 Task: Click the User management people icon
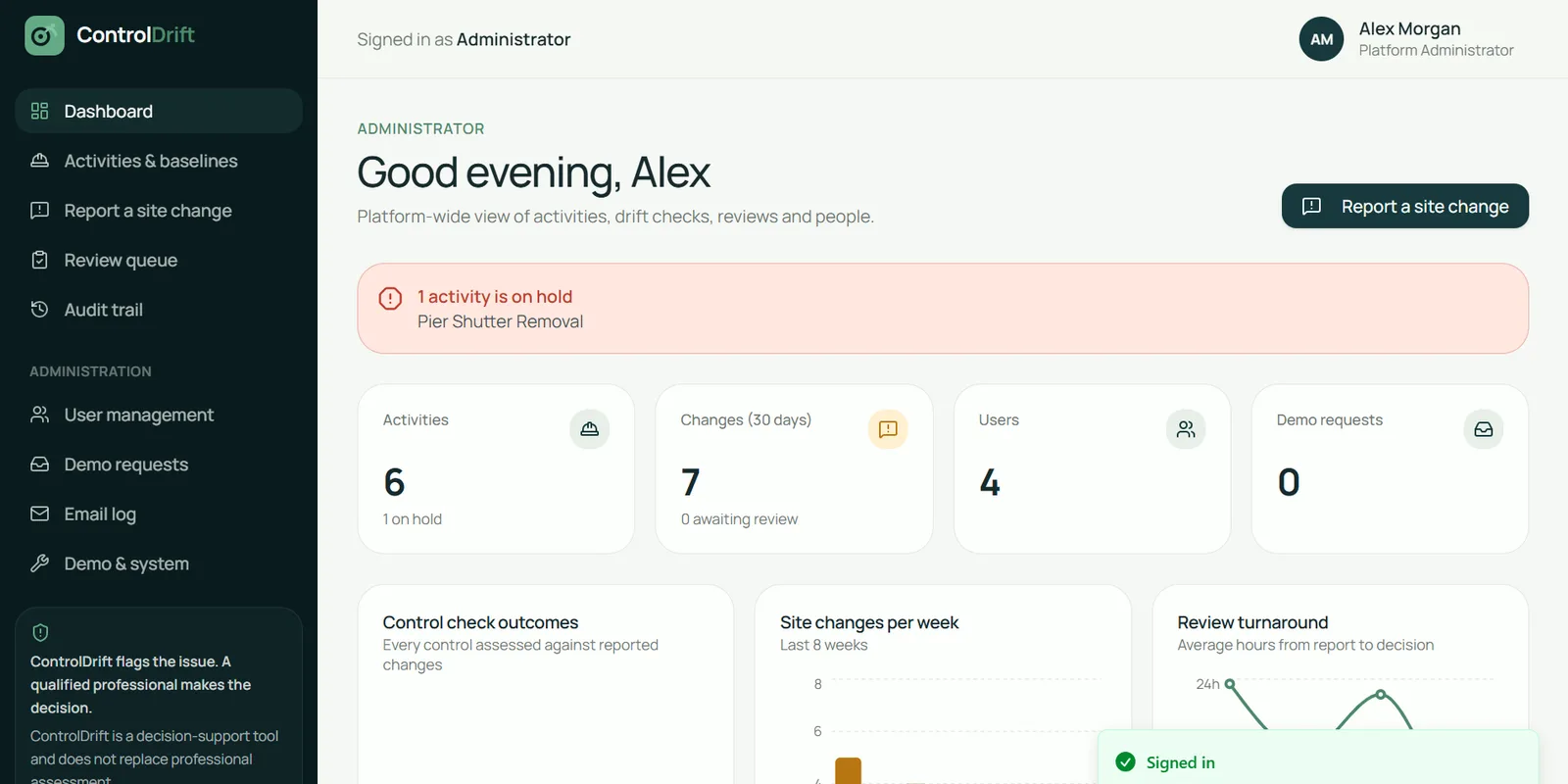point(39,415)
